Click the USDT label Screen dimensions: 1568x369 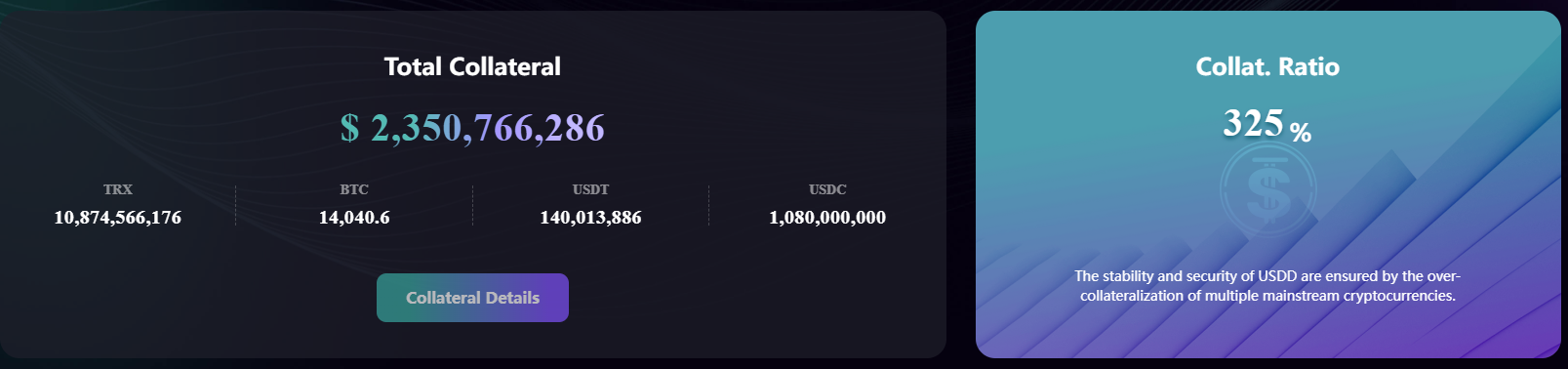pyautogui.click(x=590, y=189)
